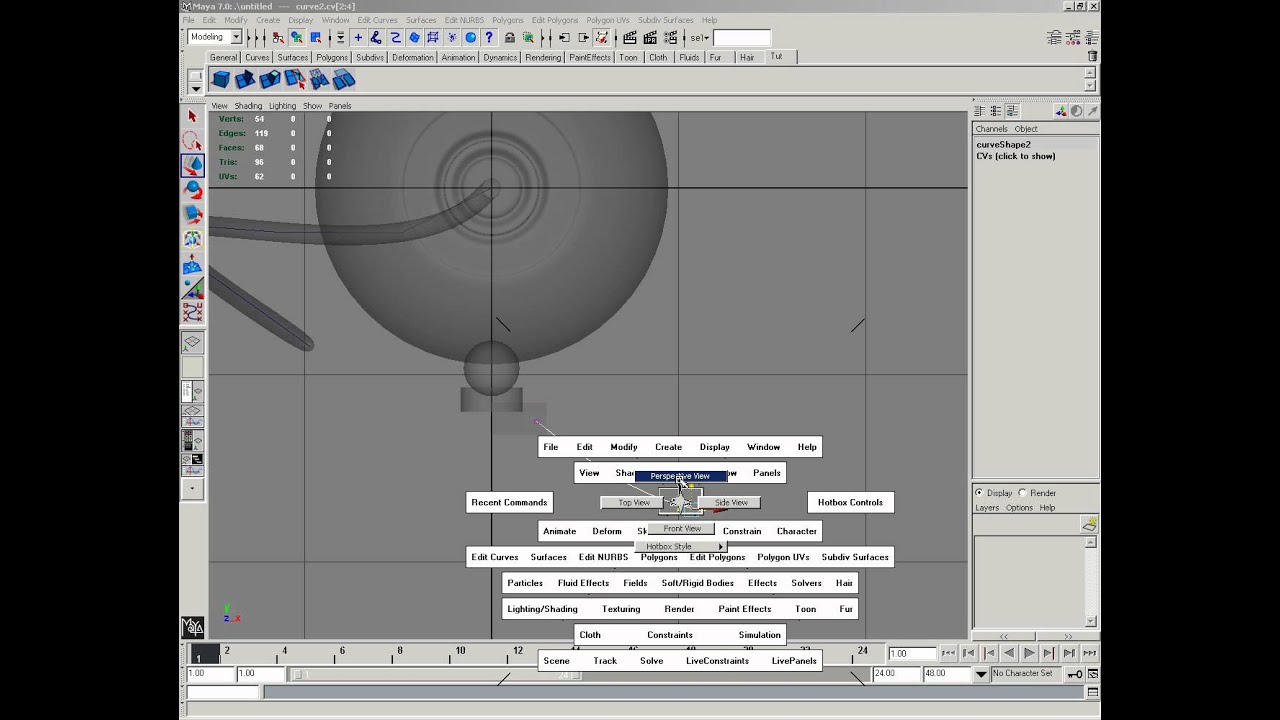Click the blue polygon cube shelf icon
Viewport: 1280px width, 720px height.
pos(221,79)
